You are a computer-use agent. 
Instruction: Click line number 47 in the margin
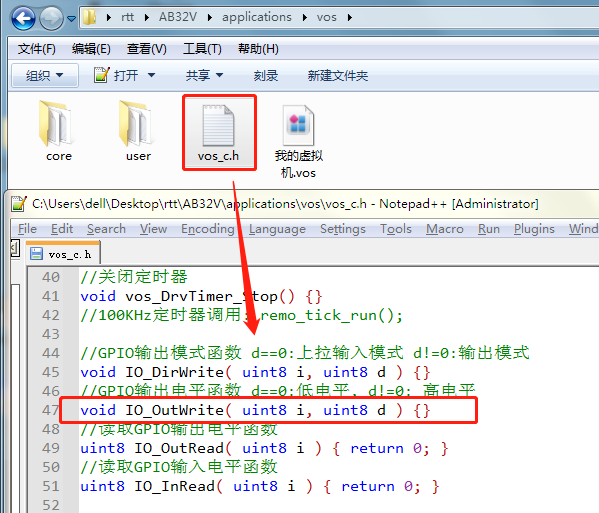point(51,410)
